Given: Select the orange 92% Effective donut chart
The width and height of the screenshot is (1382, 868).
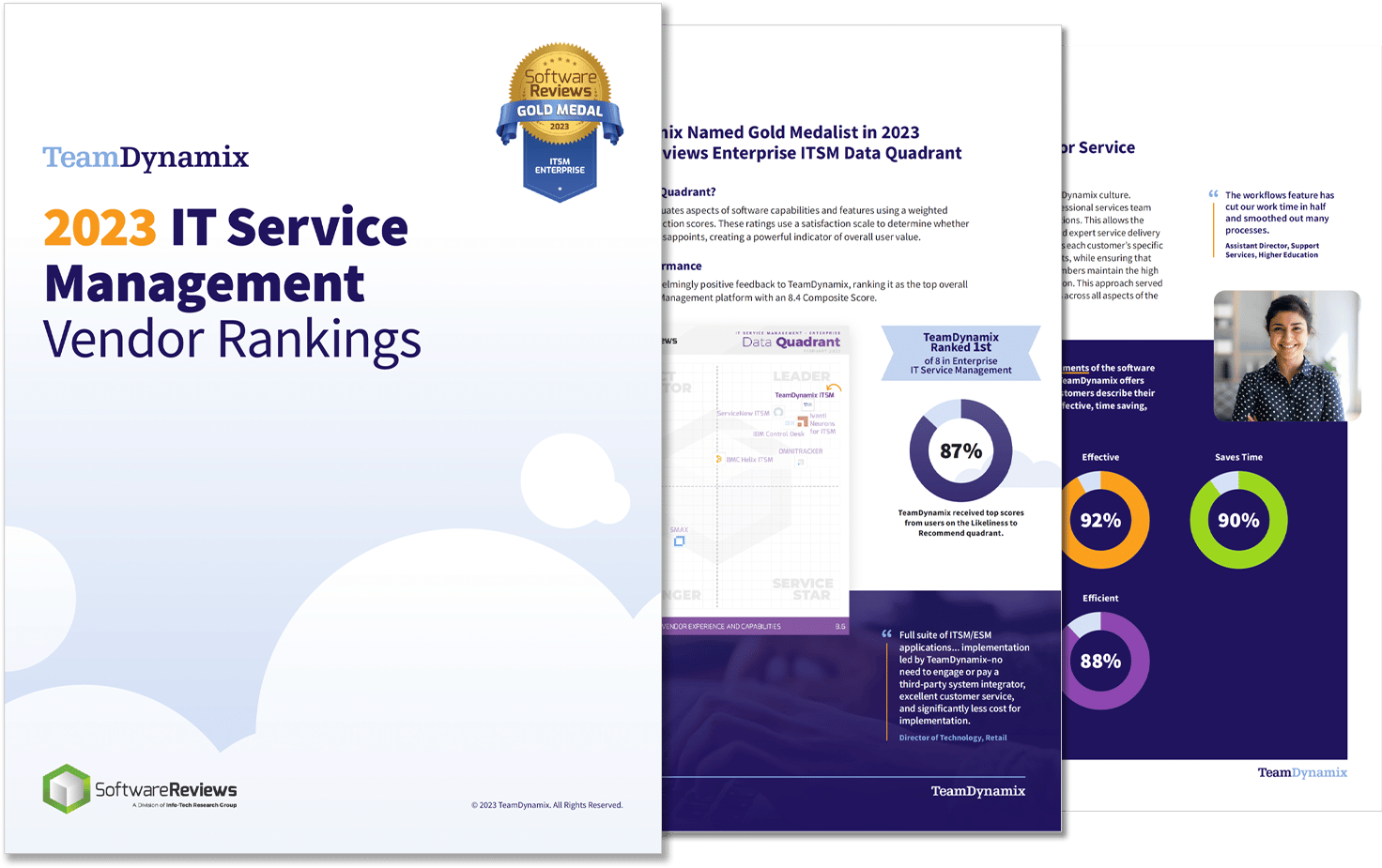Looking at the screenshot, I should click(x=1100, y=520).
